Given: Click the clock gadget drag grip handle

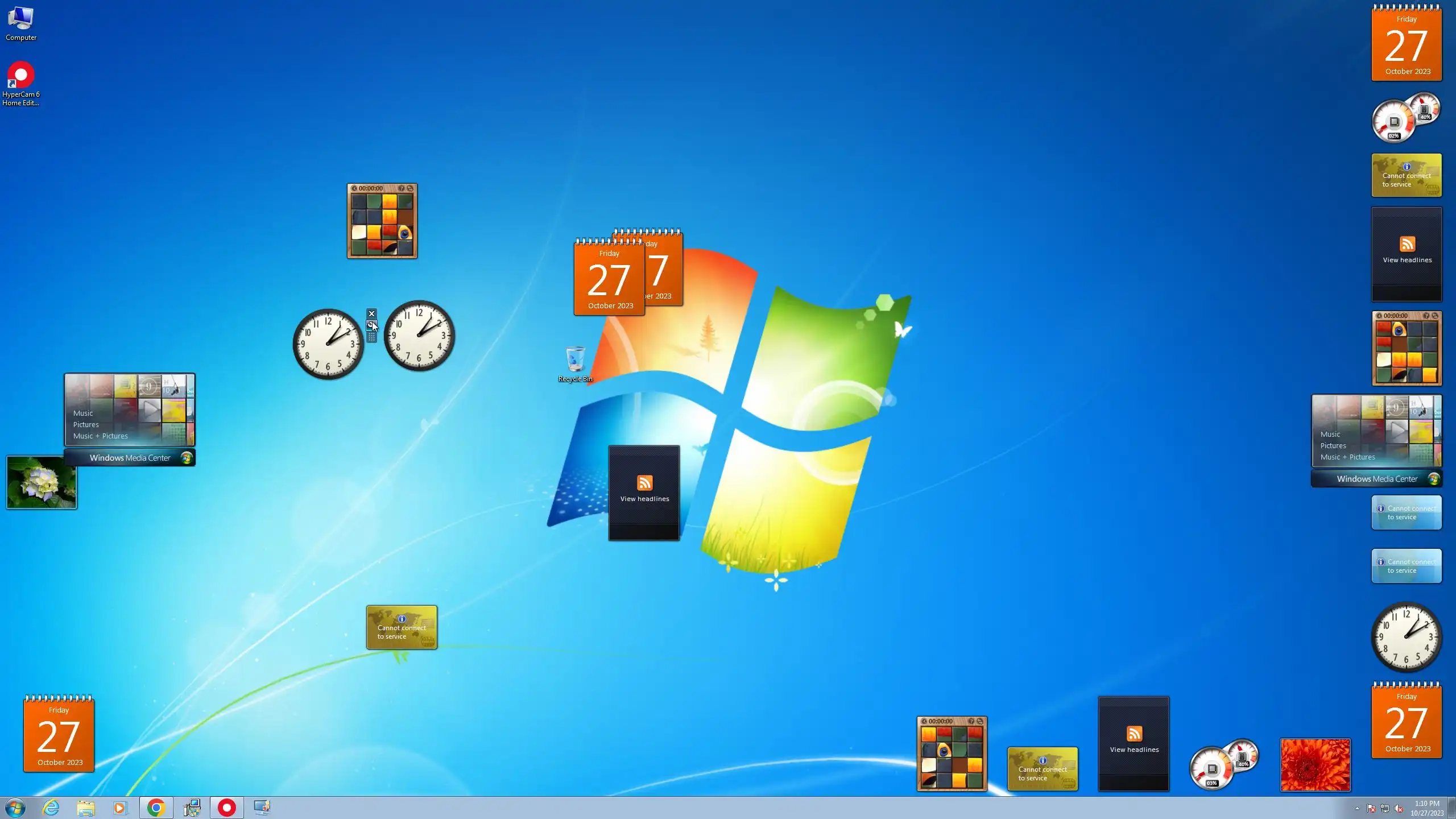Looking at the screenshot, I should 371,337.
